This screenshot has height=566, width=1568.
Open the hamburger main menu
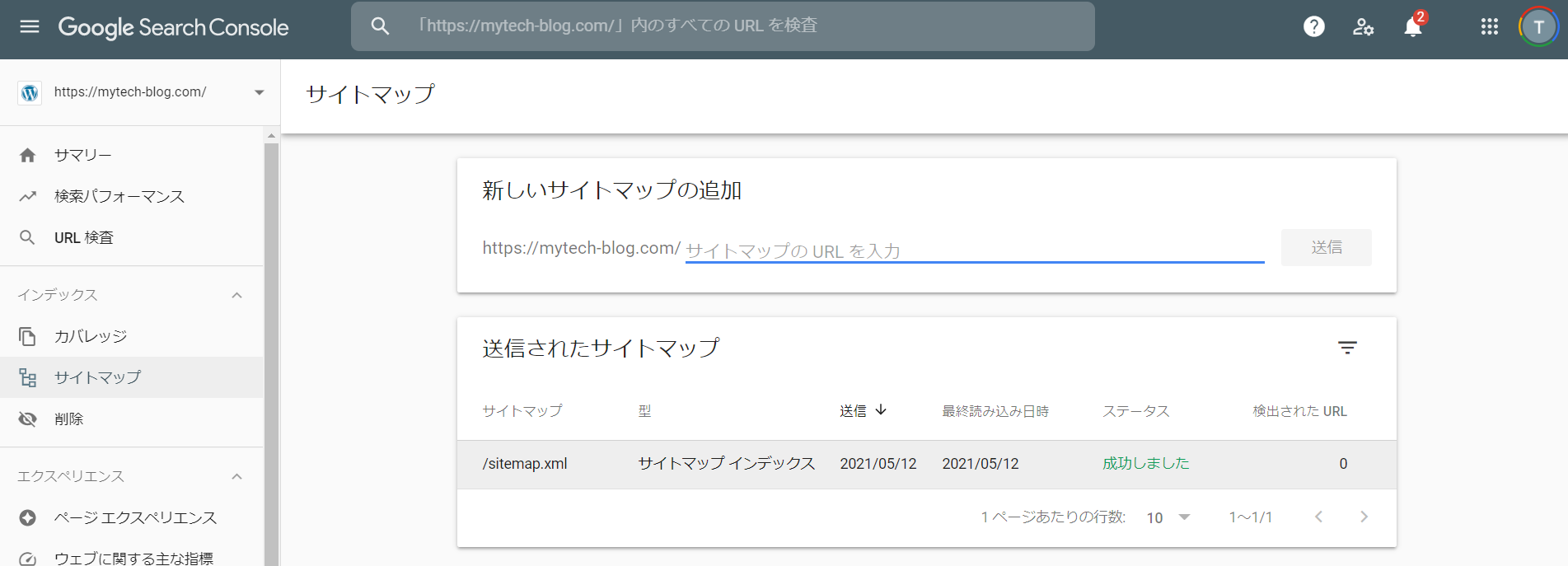pyautogui.click(x=30, y=26)
